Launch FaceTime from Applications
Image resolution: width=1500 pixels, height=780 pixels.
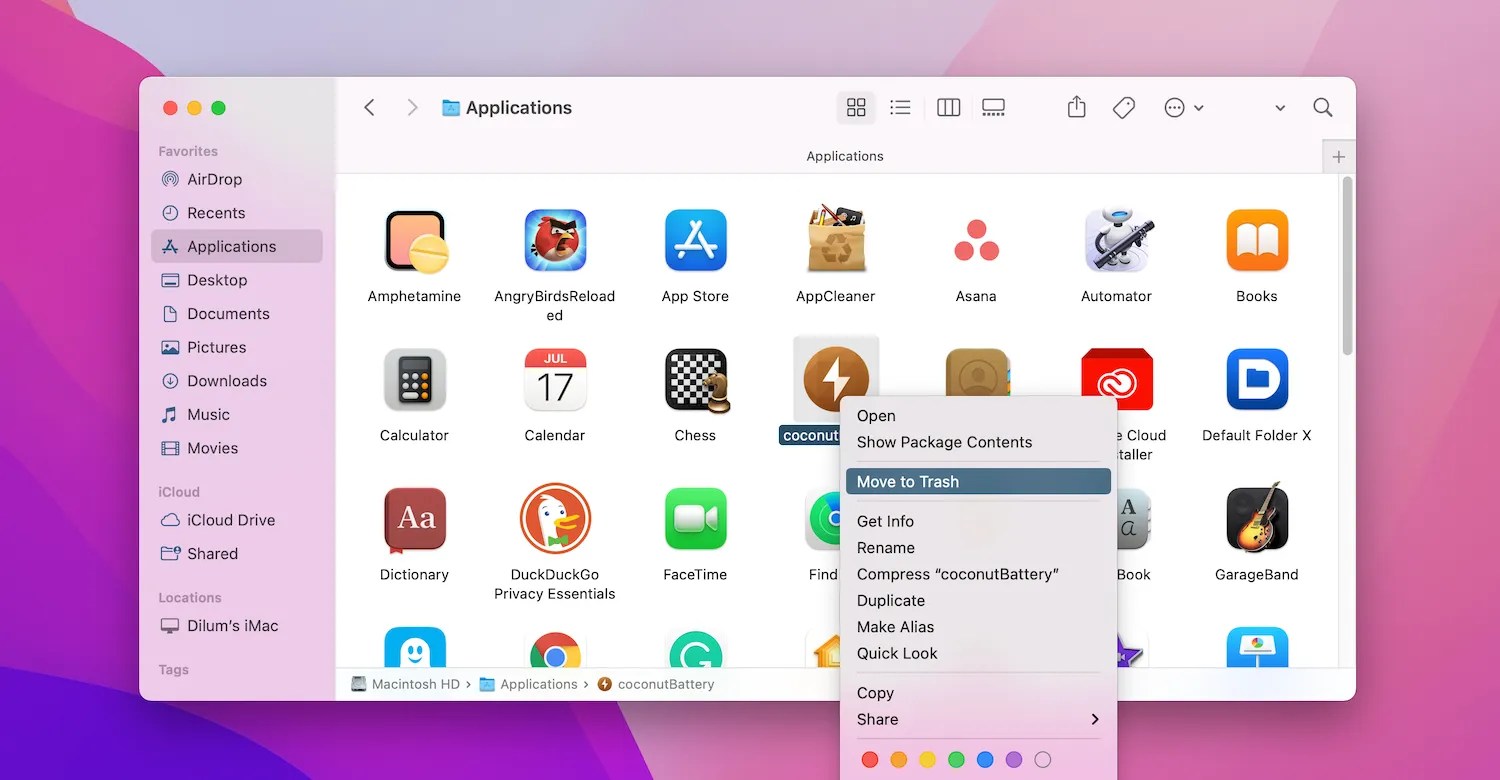695,519
